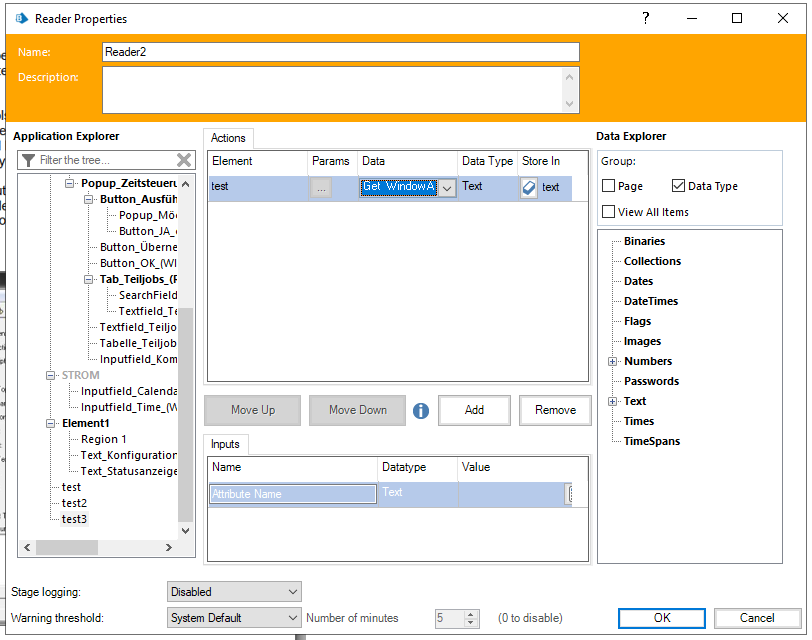The width and height of the screenshot is (812, 640).
Task: Click the Store In data item icon
Action: pos(529,187)
